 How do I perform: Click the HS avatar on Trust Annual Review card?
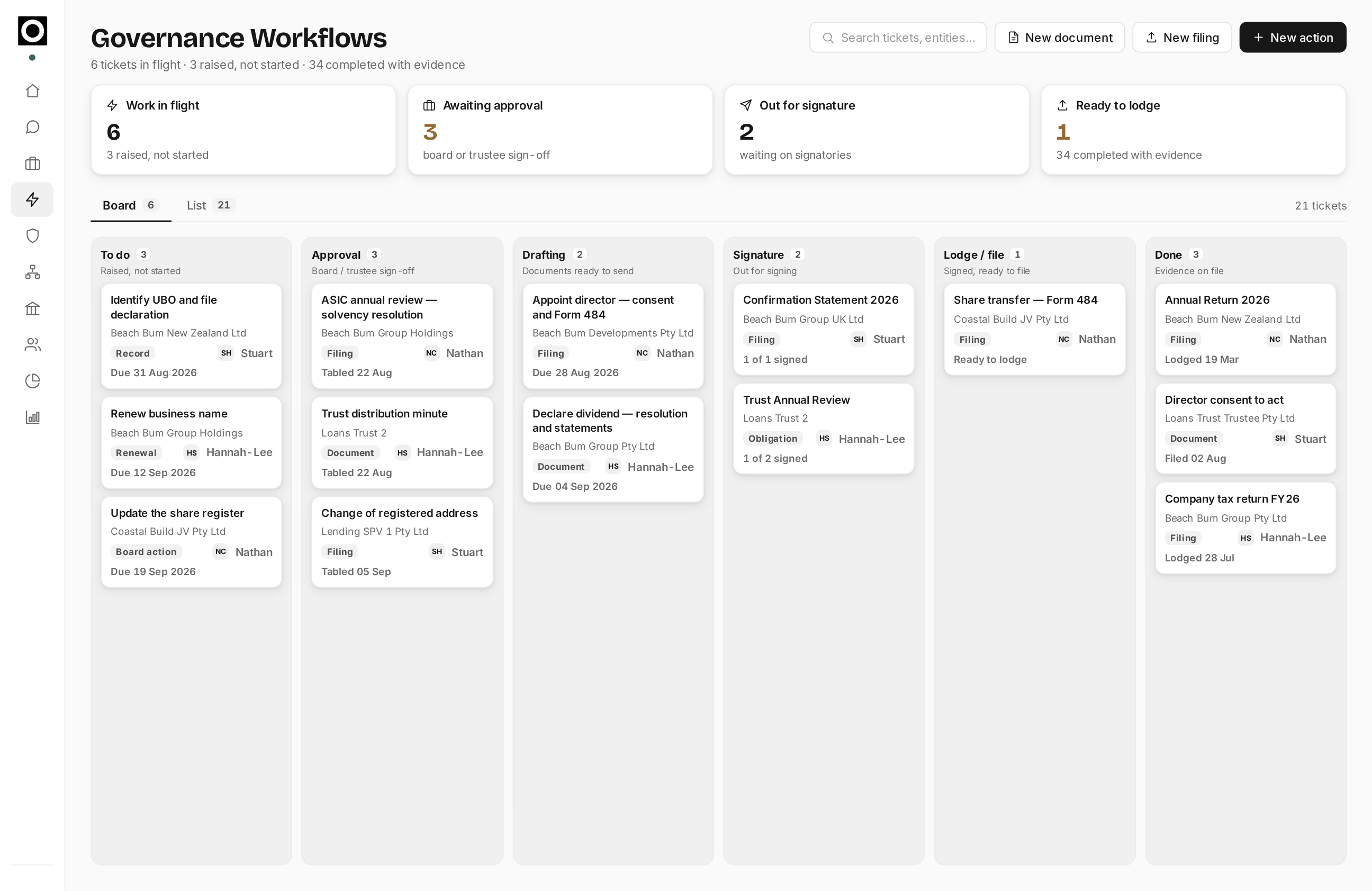click(824, 439)
